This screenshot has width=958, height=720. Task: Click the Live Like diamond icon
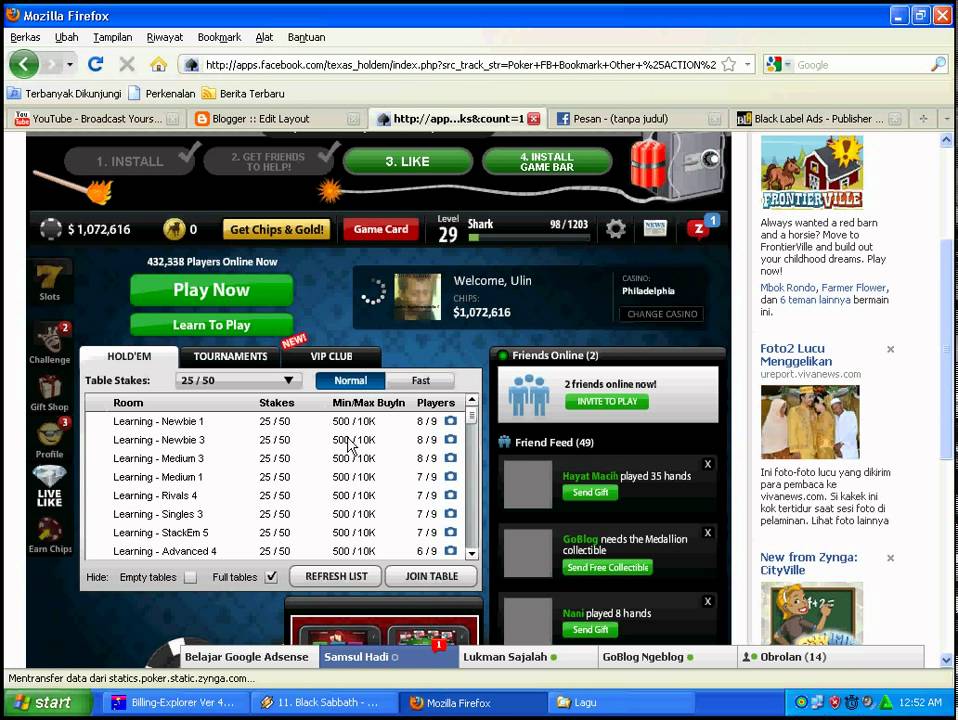point(49,487)
